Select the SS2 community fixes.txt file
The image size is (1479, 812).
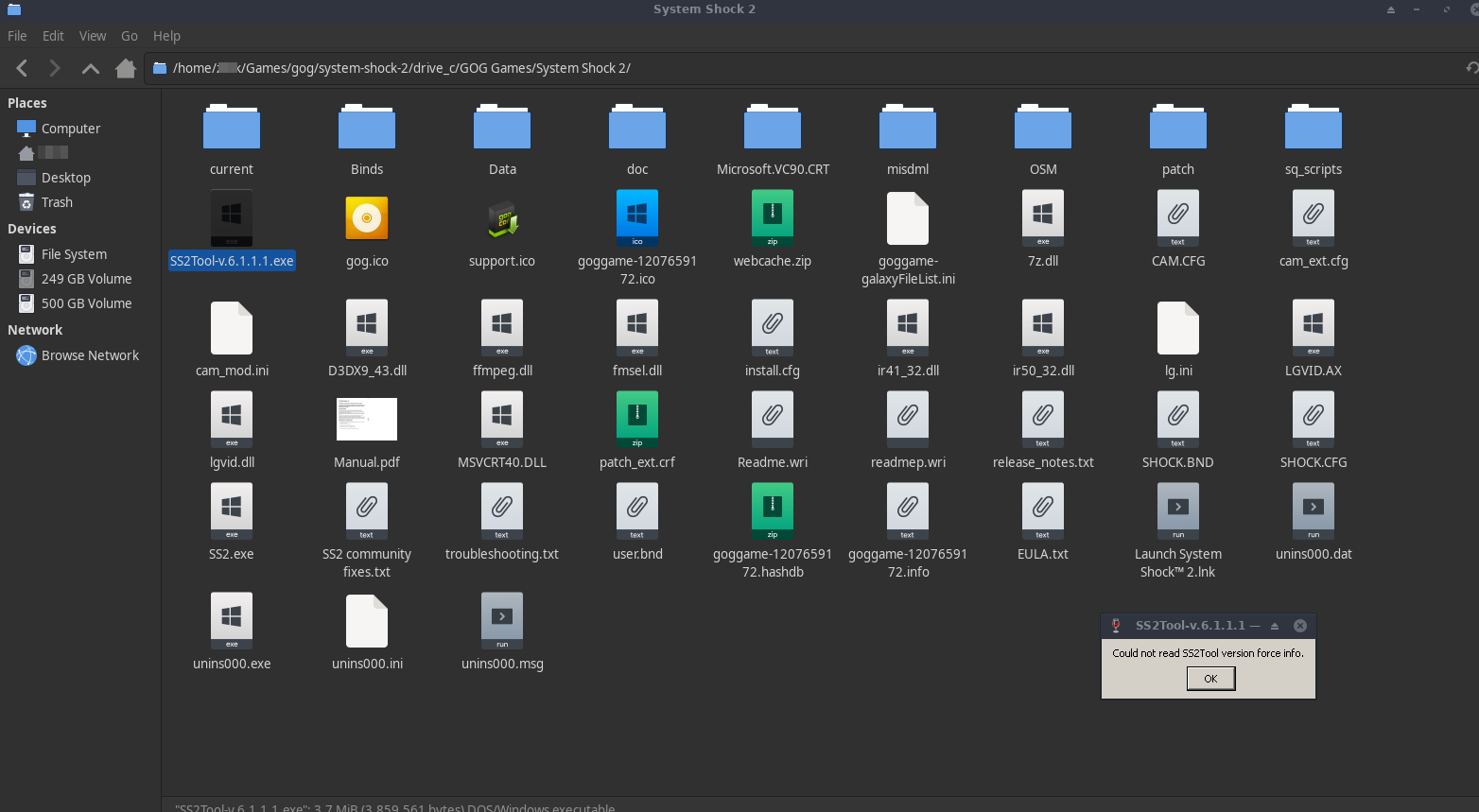pyautogui.click(x=367, y=531)
